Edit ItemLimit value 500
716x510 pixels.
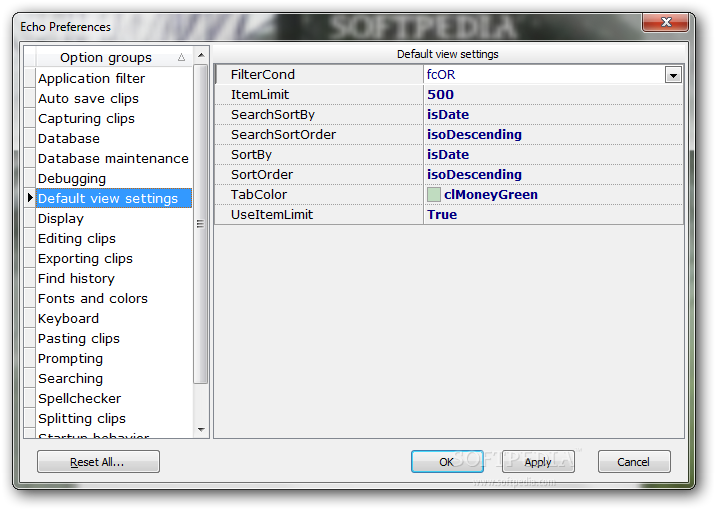tap(440, 95)
